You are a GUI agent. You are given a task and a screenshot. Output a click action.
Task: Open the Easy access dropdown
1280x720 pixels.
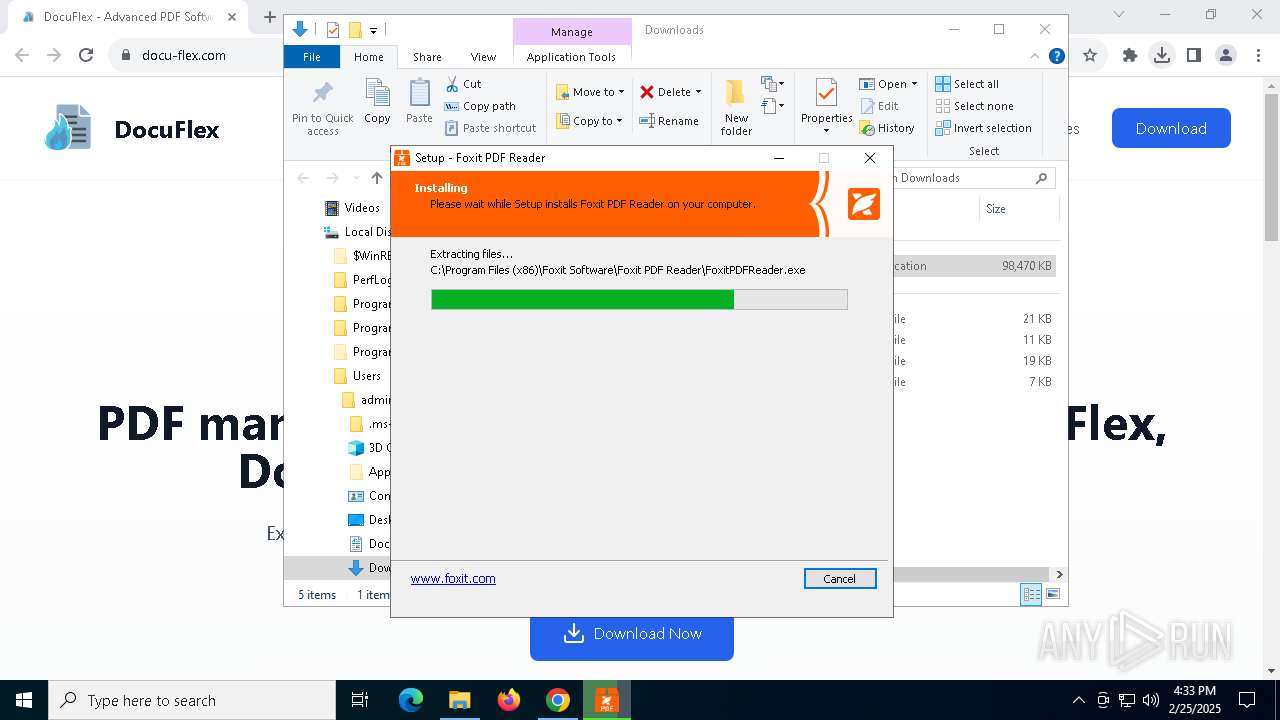(x=773, y=106)
